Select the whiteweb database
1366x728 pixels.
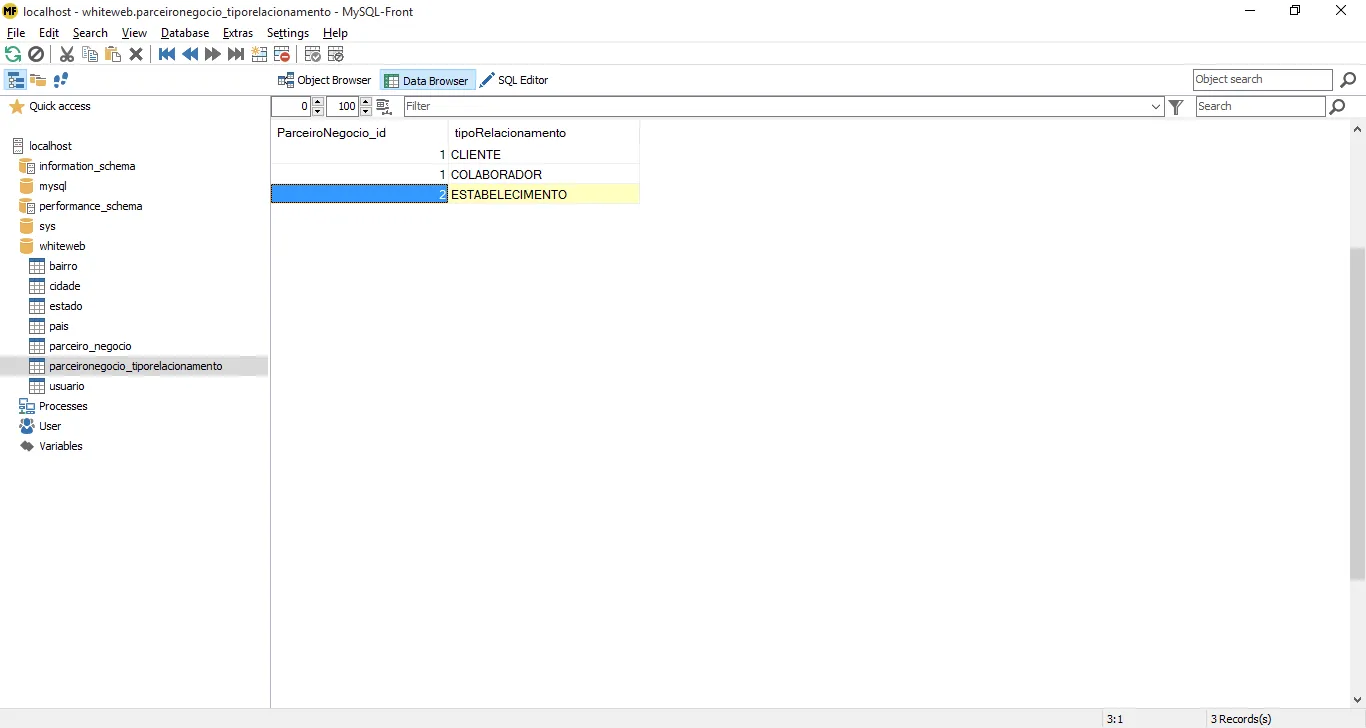click(x=62, y=246)
